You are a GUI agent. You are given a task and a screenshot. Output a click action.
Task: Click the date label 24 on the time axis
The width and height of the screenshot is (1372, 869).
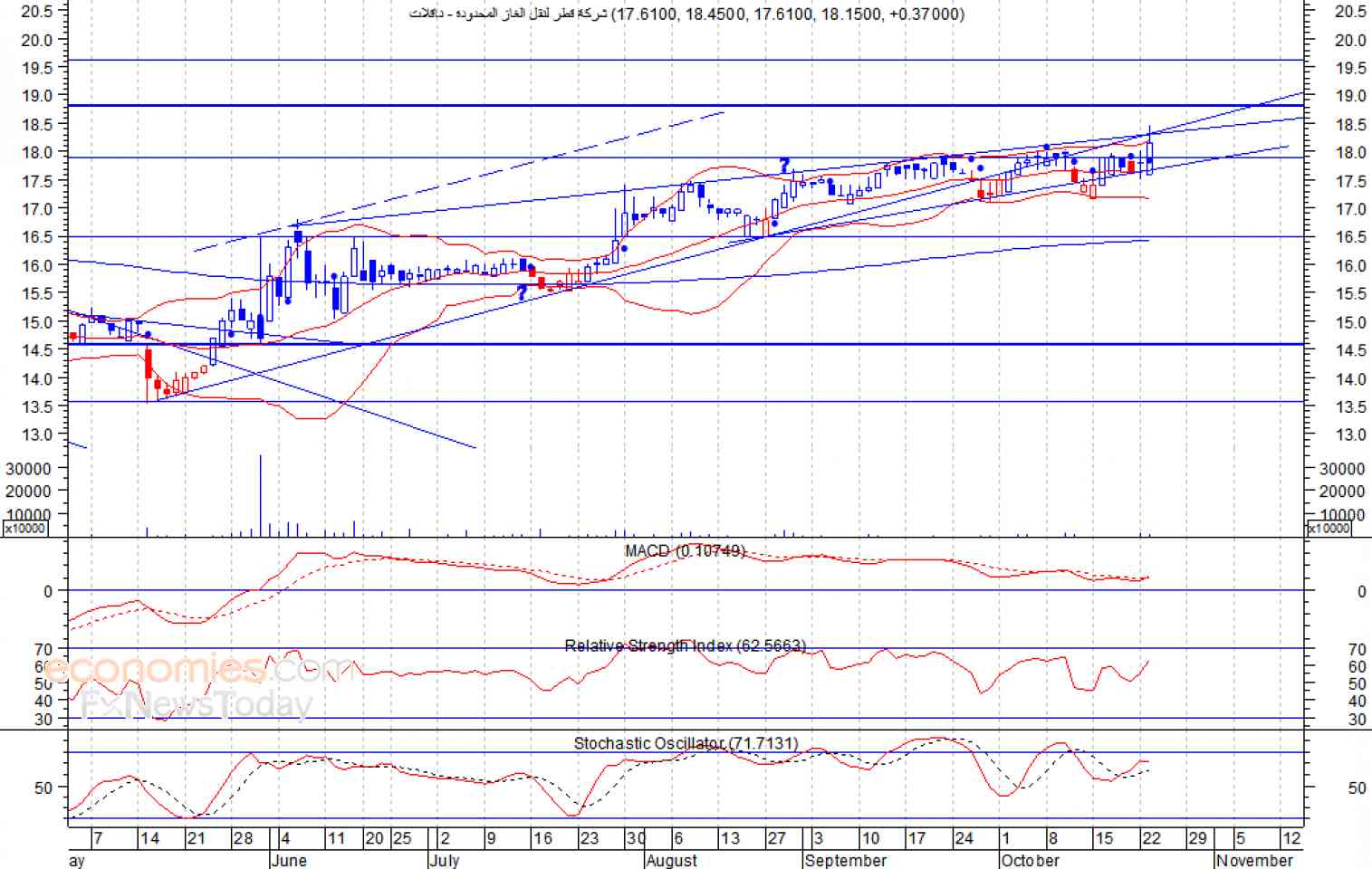964,838
